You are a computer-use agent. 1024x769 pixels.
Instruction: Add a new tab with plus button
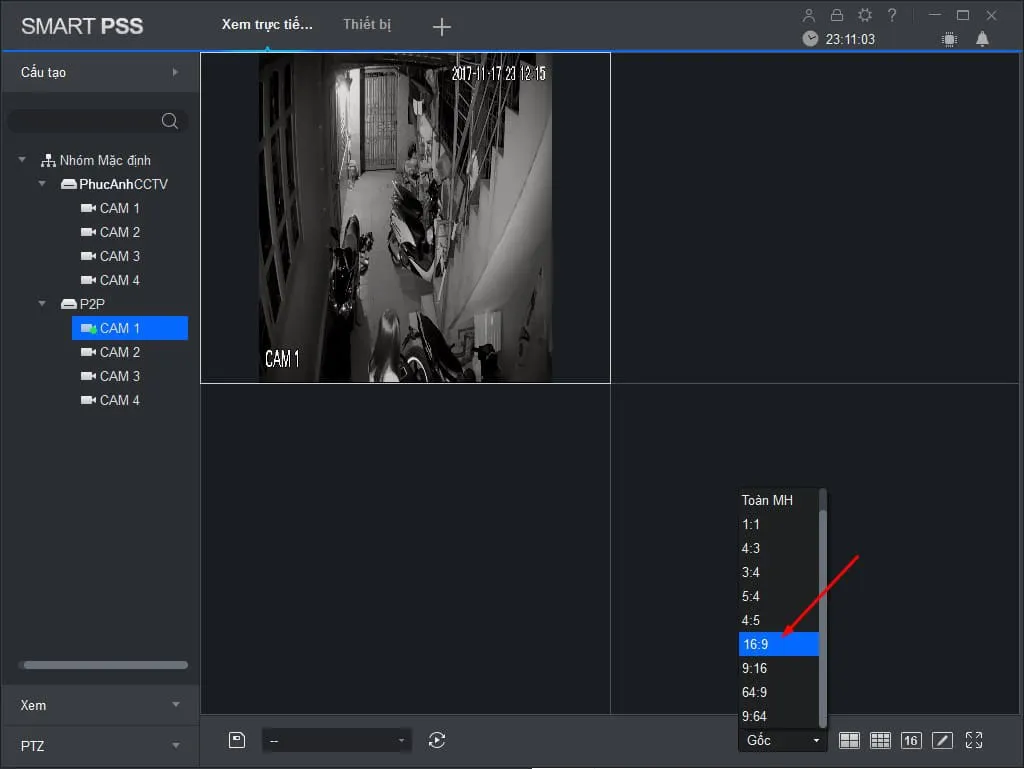click(x=442, y=27)
